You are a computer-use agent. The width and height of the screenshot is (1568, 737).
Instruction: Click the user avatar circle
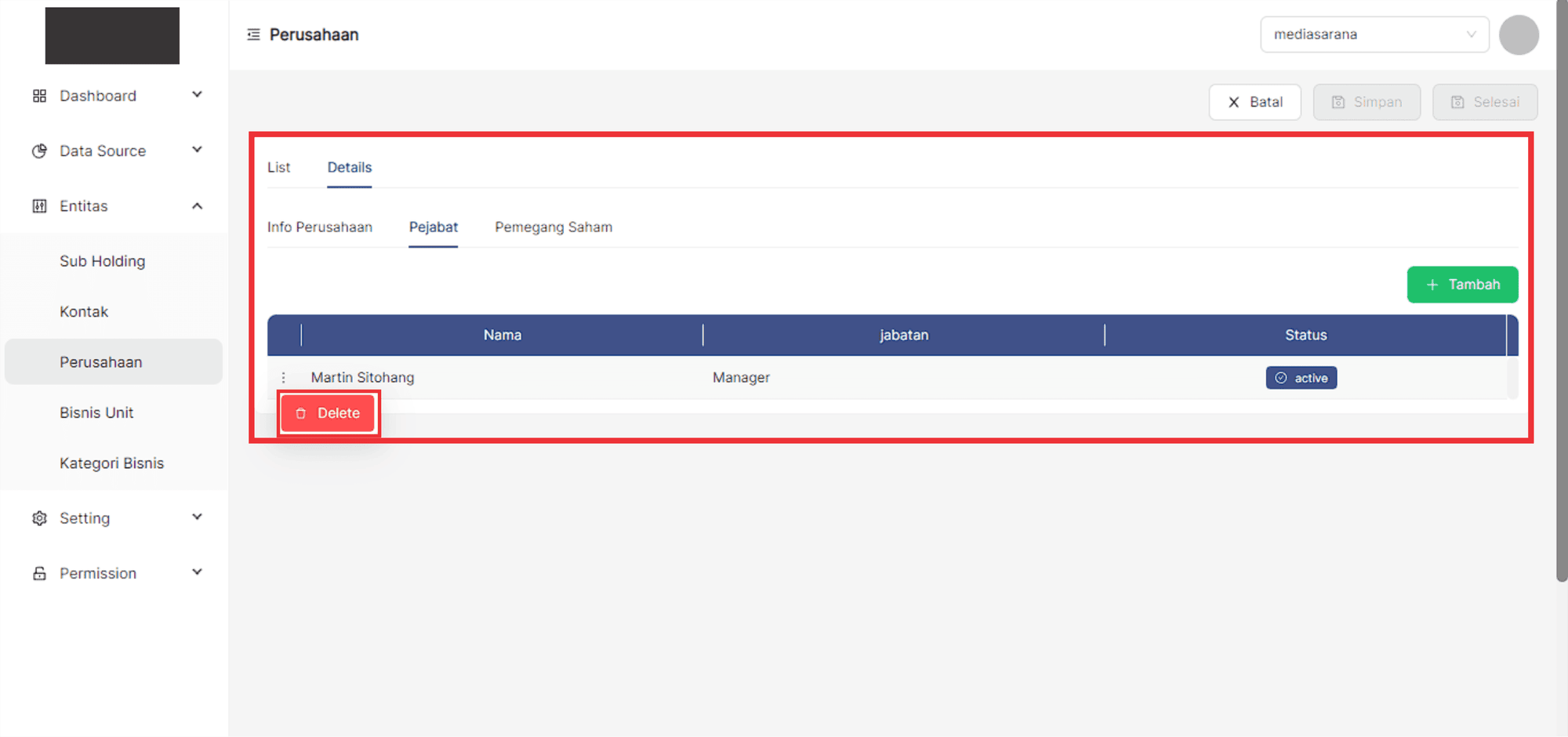coord(1518,34)
